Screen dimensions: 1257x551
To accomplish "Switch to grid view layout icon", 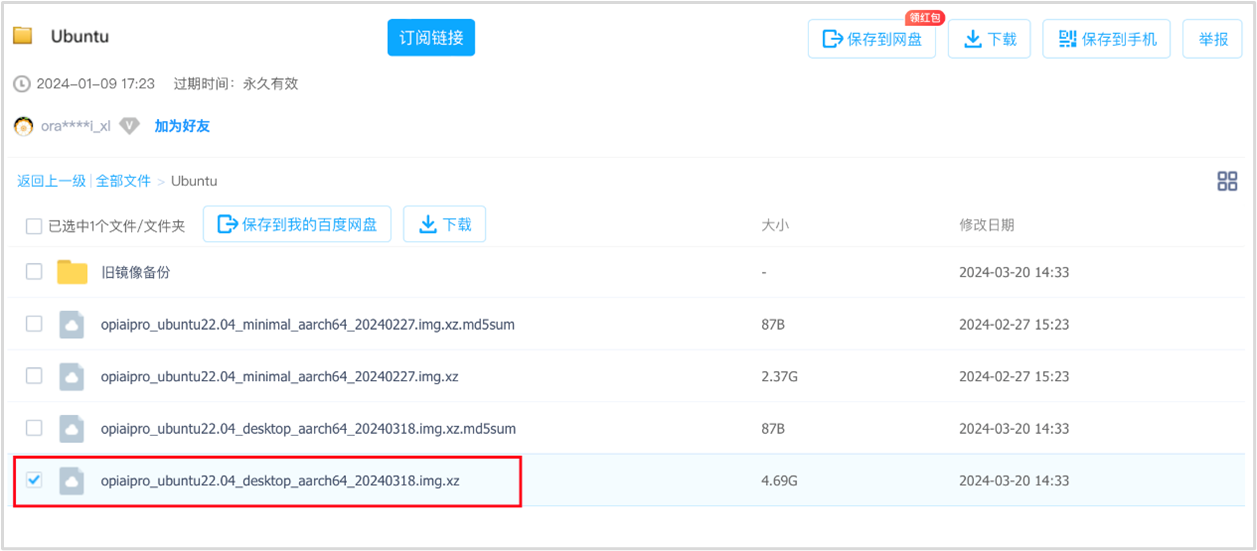I will (1227, 181).
